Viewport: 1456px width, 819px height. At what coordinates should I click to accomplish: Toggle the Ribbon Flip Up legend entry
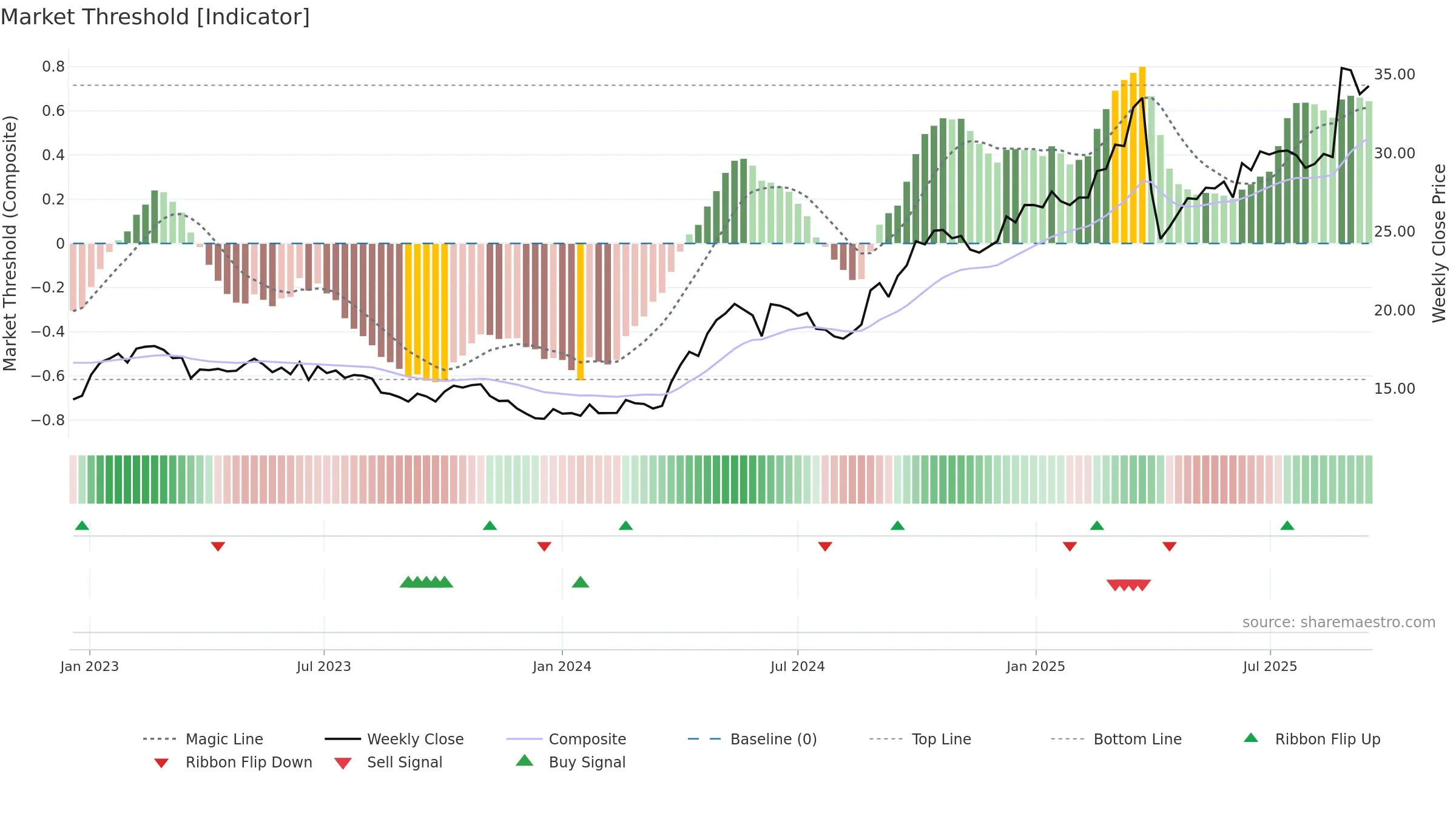click(1312, 739)
